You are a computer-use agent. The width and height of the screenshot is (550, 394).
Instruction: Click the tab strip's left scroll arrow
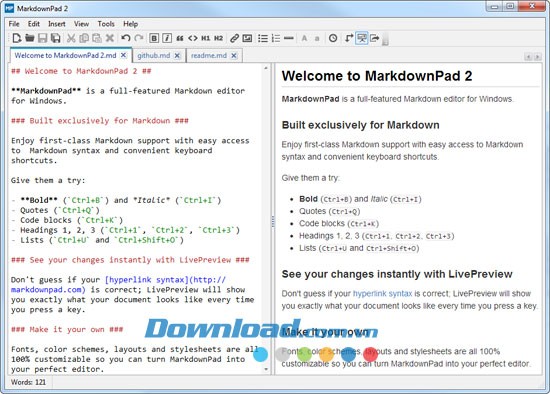528,56
